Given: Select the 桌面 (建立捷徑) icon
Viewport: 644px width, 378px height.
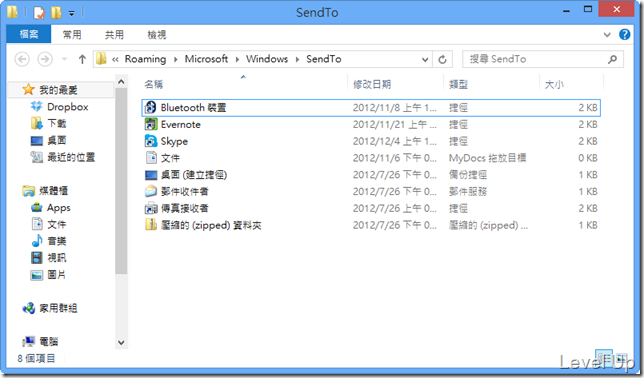Looking at the screenshot, I should pyautogui.click(x=151, y=175).
